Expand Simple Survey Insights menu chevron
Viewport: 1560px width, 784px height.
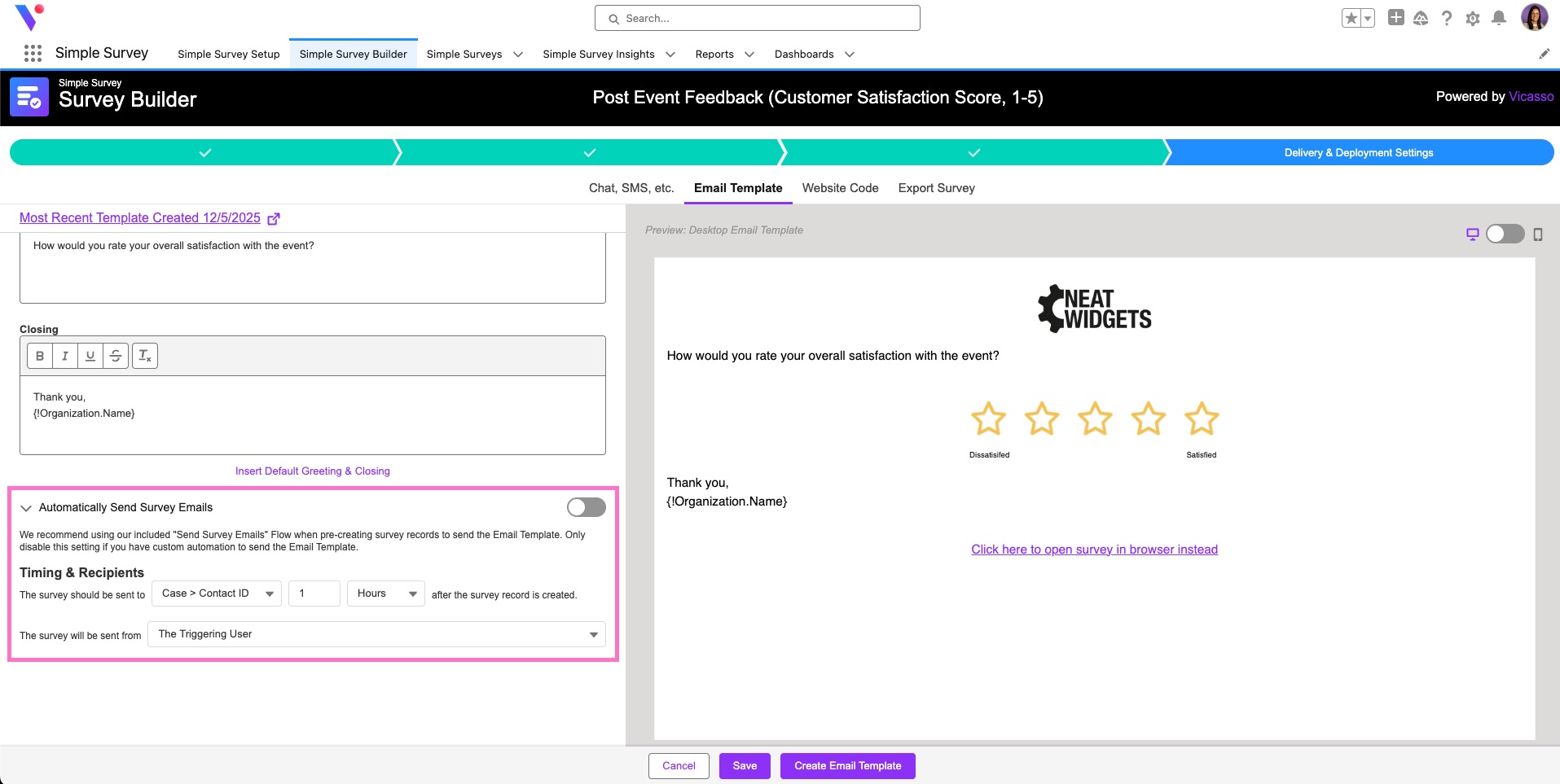(x=670, y=55)
